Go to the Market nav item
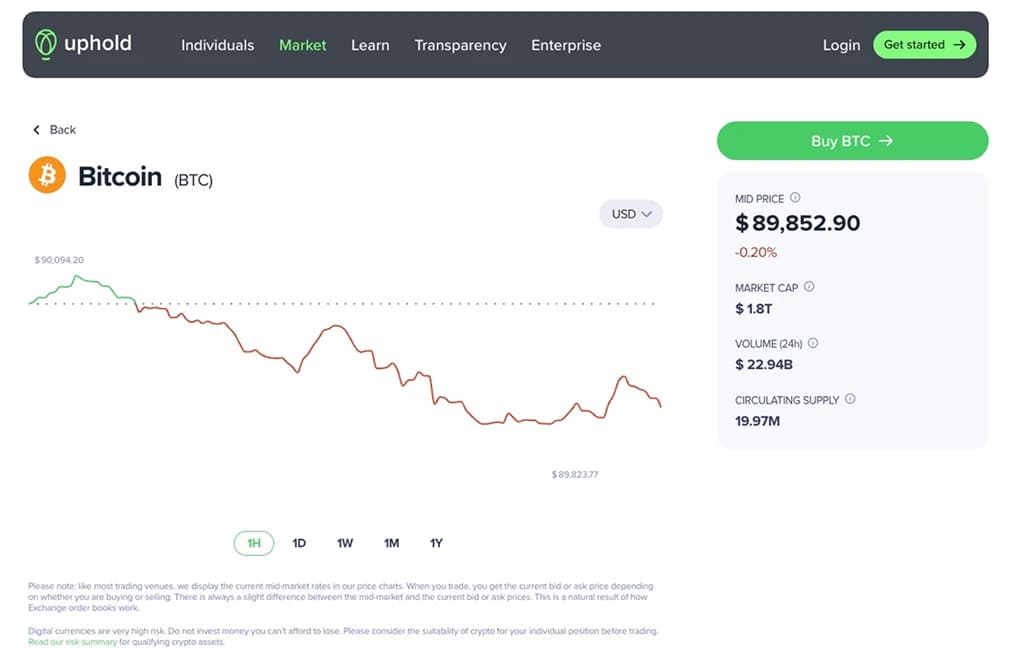 [303, 45]
